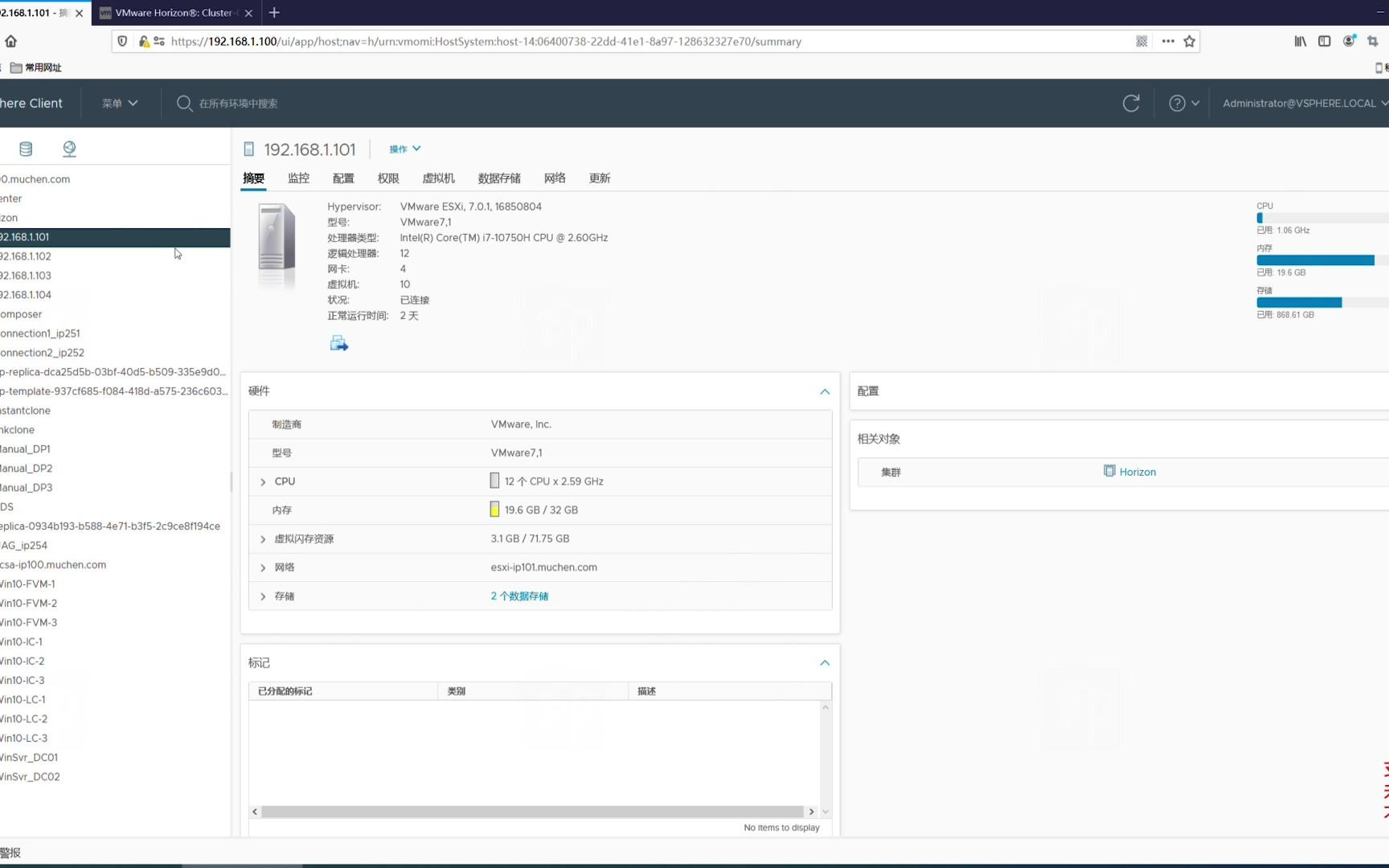
Task: Open the tracking protection shield icon
Action: click(x=122, y=41)
